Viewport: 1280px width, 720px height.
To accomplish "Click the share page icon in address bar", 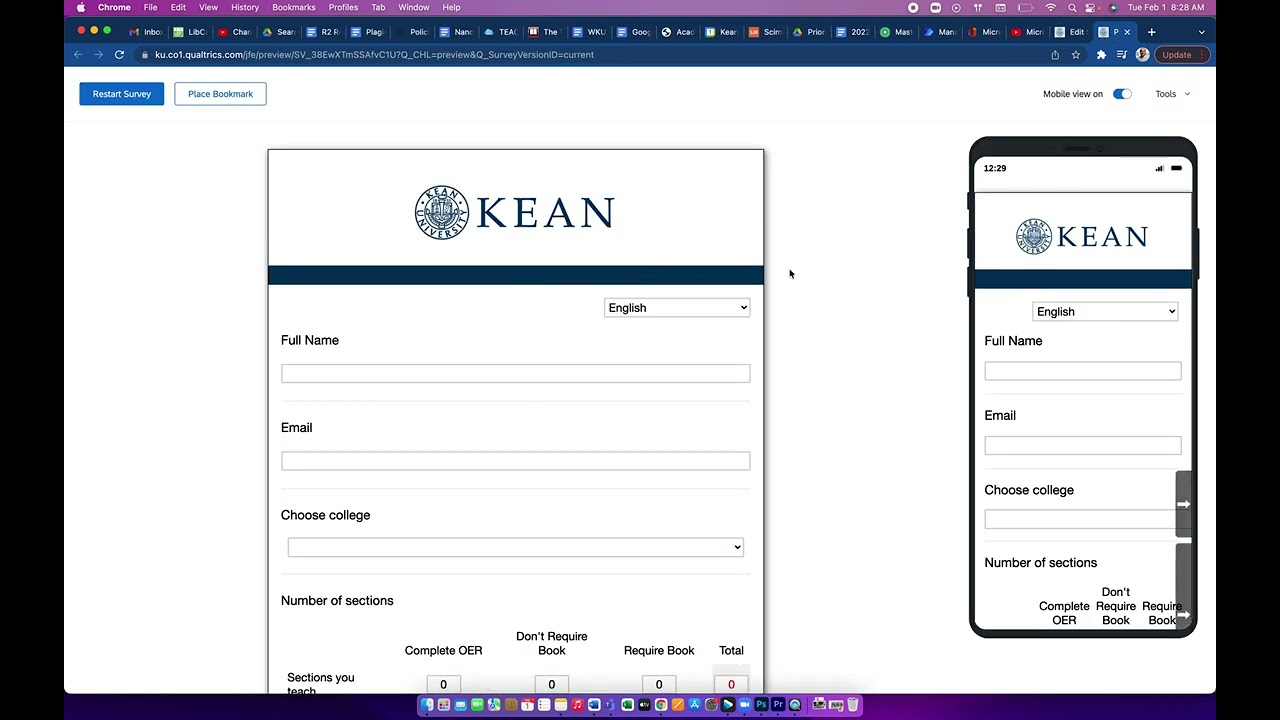I will 1055,55.
